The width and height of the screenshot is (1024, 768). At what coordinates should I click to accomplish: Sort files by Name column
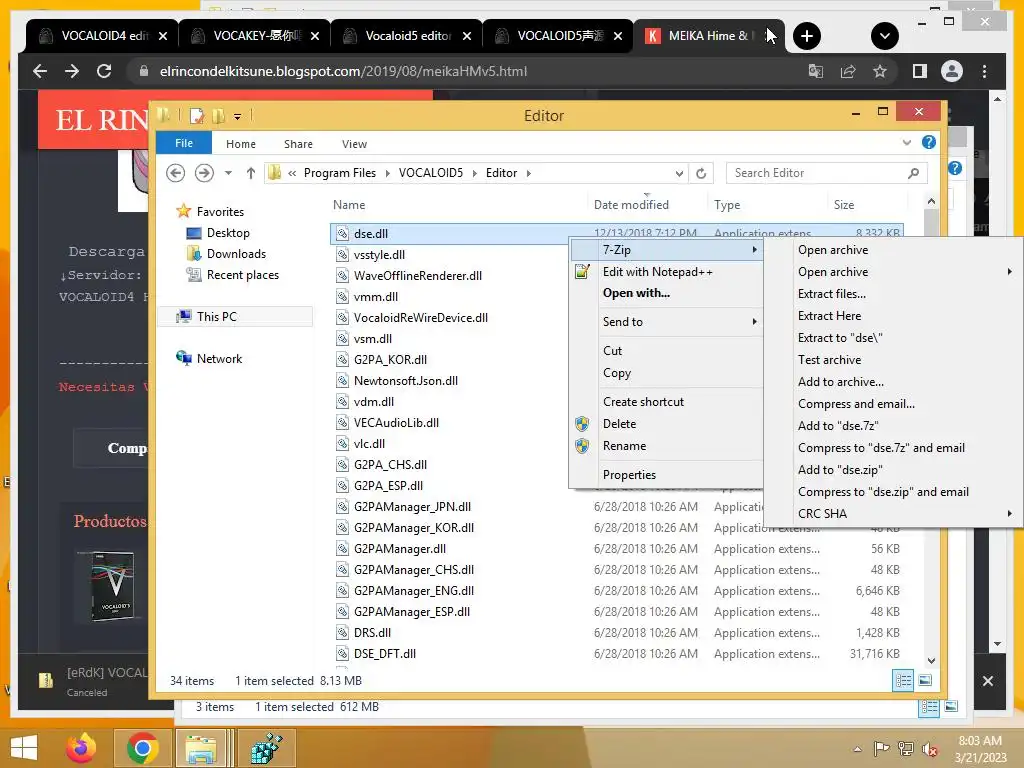point(349,205)
